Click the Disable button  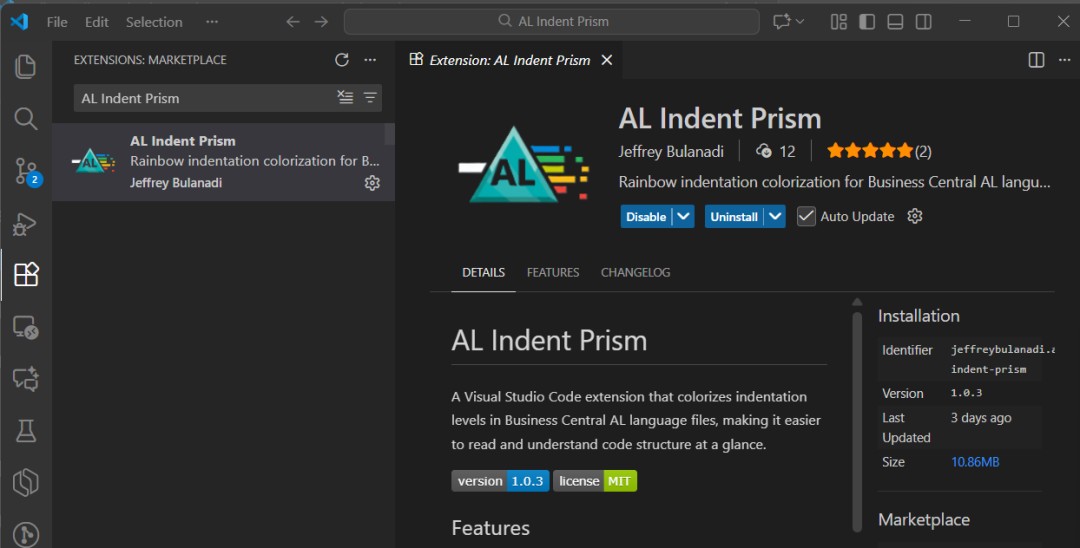646,216
